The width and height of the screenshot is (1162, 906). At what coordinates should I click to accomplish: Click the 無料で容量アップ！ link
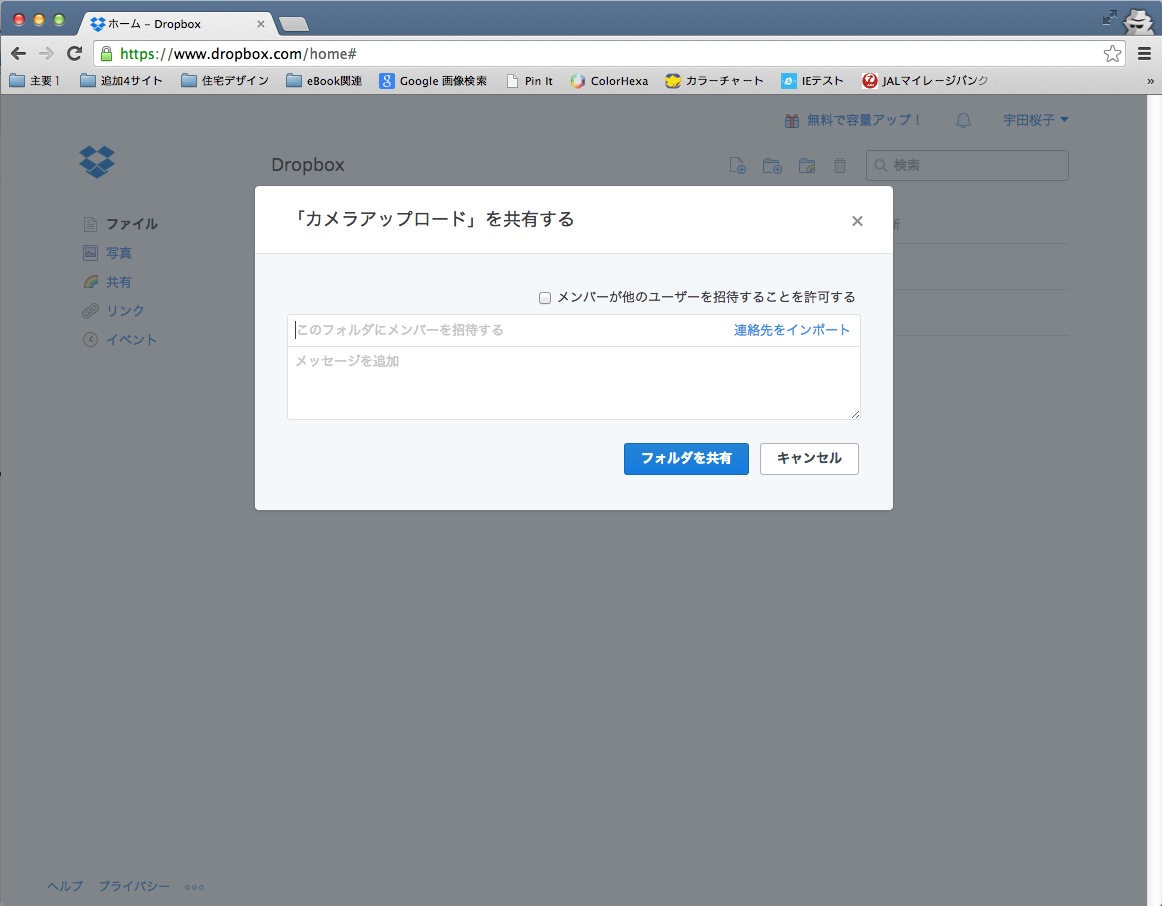pyautogui.click(x=863, y=120)
